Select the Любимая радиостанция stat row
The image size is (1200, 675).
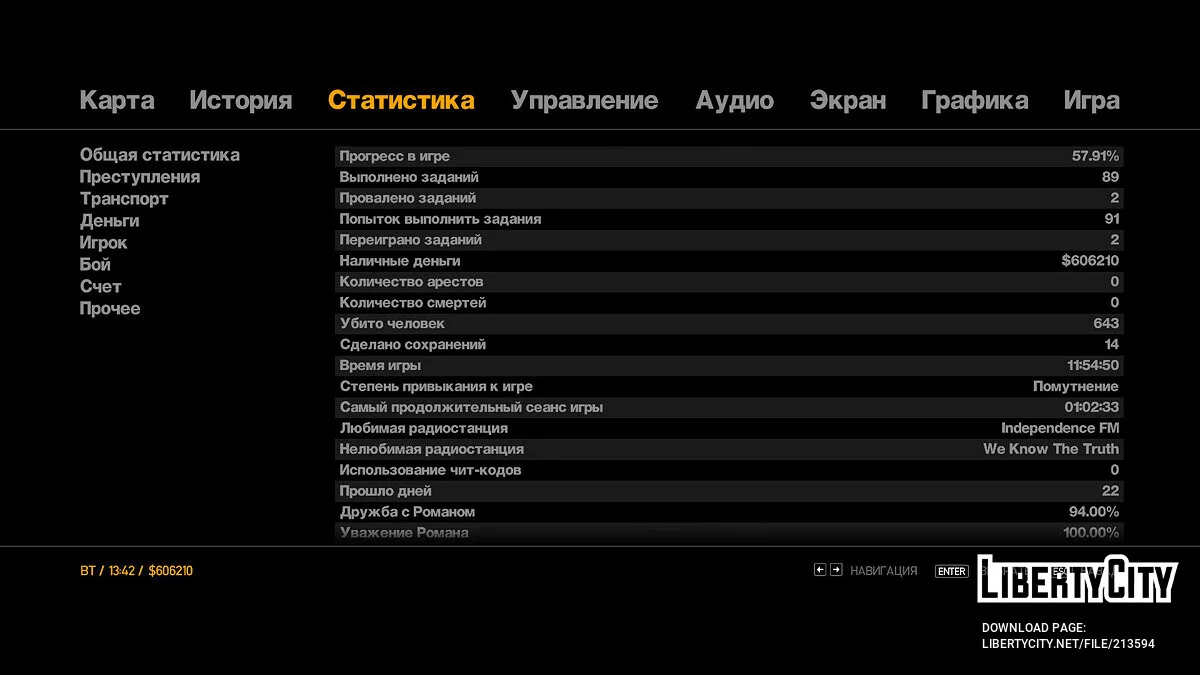coord(728,428)
